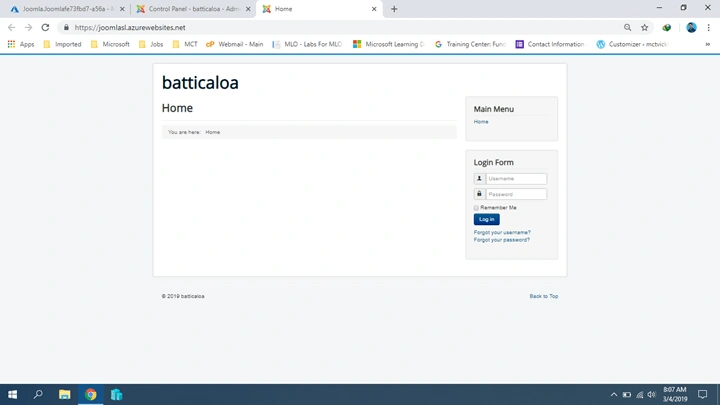
Task: Reload the current page
Action: [45, 28]
